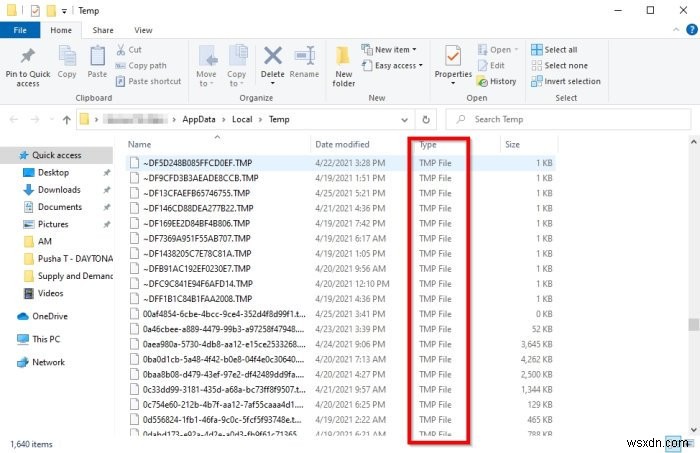The width and height of the screenshot is (700, 453).
Task: Click the red Delete X icon
Action: (272, 56)
